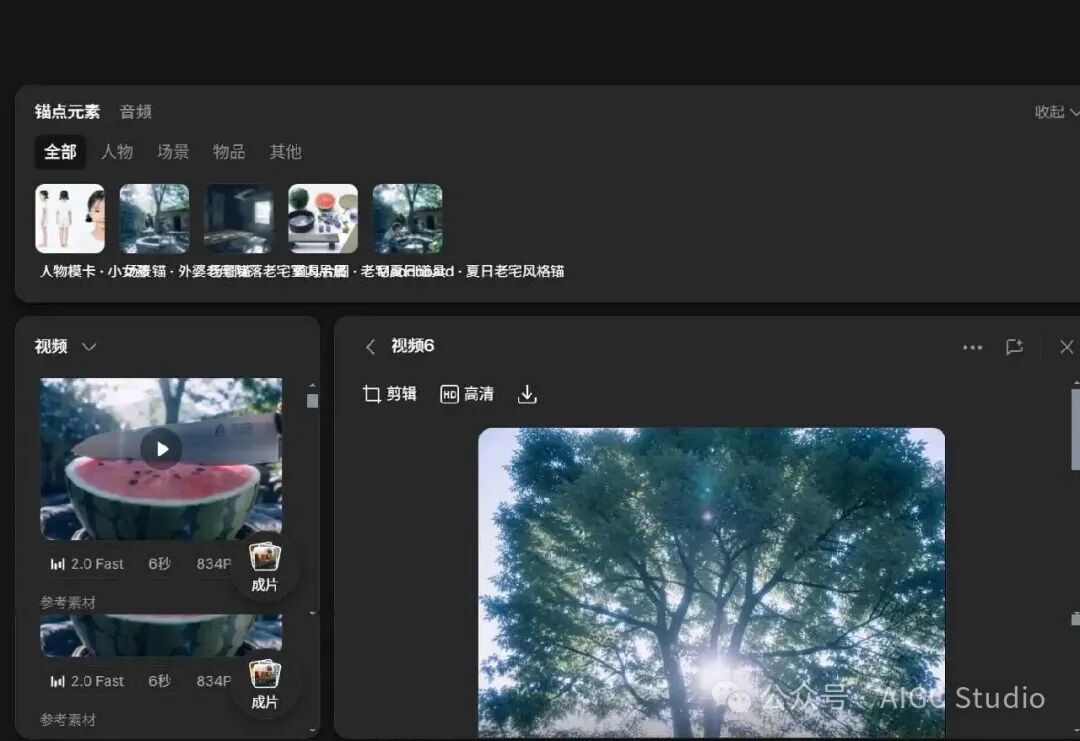Switch to the 音频 tab
The height and width of the screenshot is (741, 1080).
click(136, 112)
